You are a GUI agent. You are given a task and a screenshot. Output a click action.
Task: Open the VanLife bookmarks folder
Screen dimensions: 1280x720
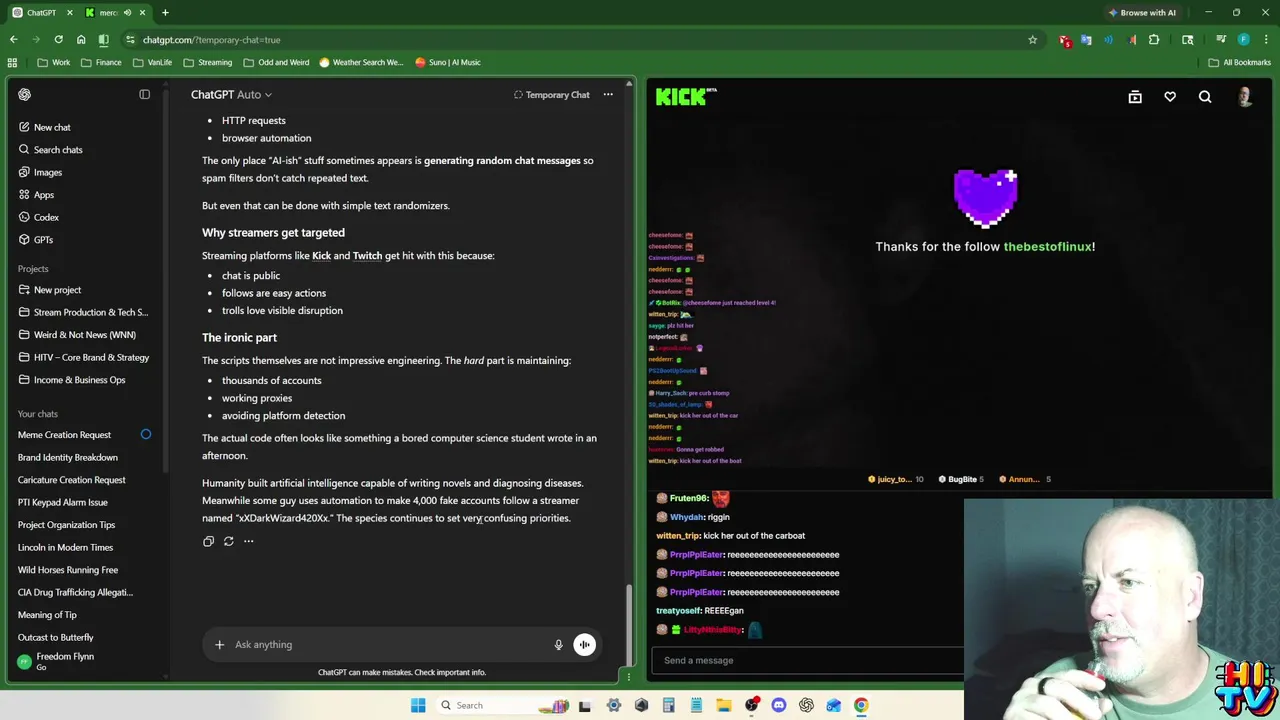[151, 62]
